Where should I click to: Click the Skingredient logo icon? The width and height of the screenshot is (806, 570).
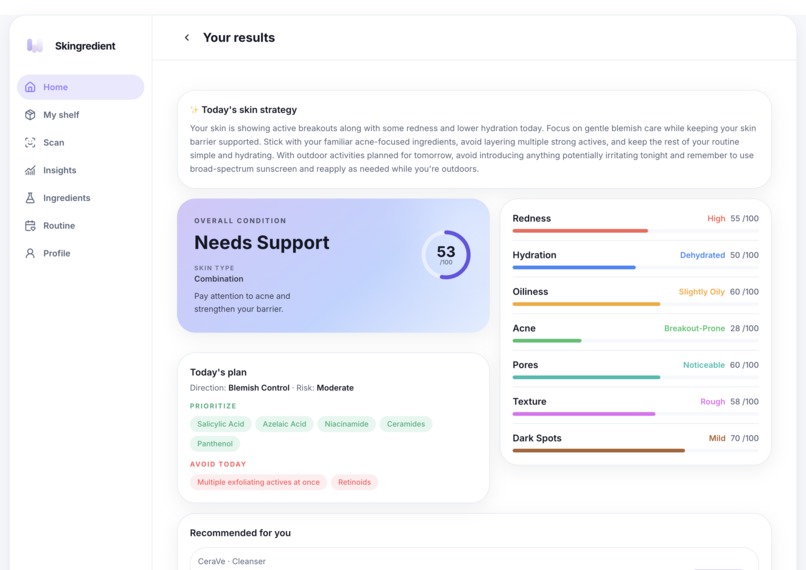(34, 46)
